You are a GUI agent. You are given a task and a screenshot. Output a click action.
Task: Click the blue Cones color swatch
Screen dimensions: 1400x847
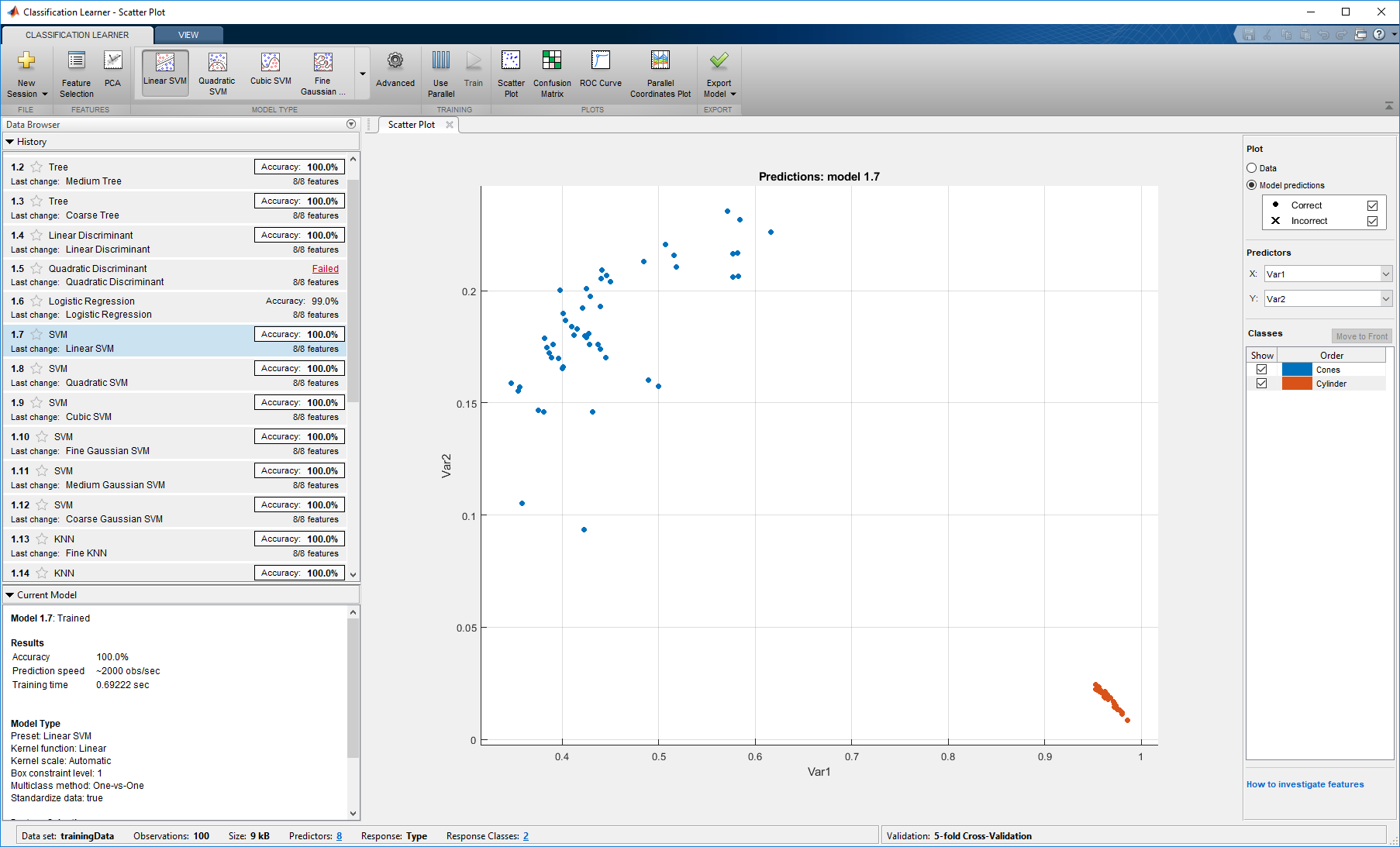(1297, 370)
